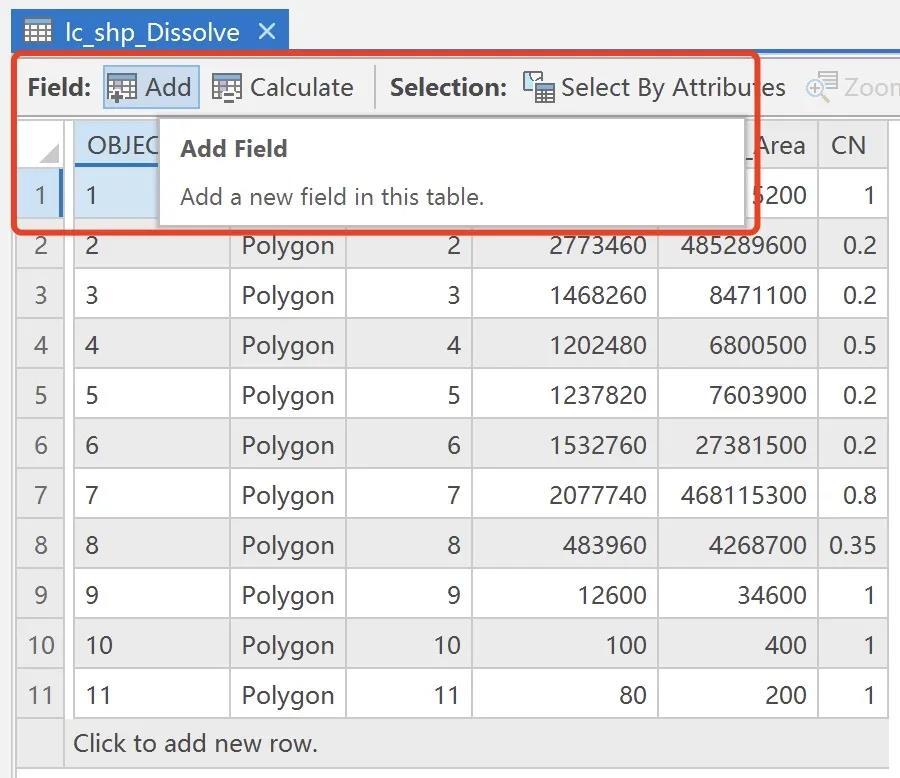This screenshot has height=778, width=900.
Task: Click to add new row
Action: pyautogui.click(x=195, y=743)
